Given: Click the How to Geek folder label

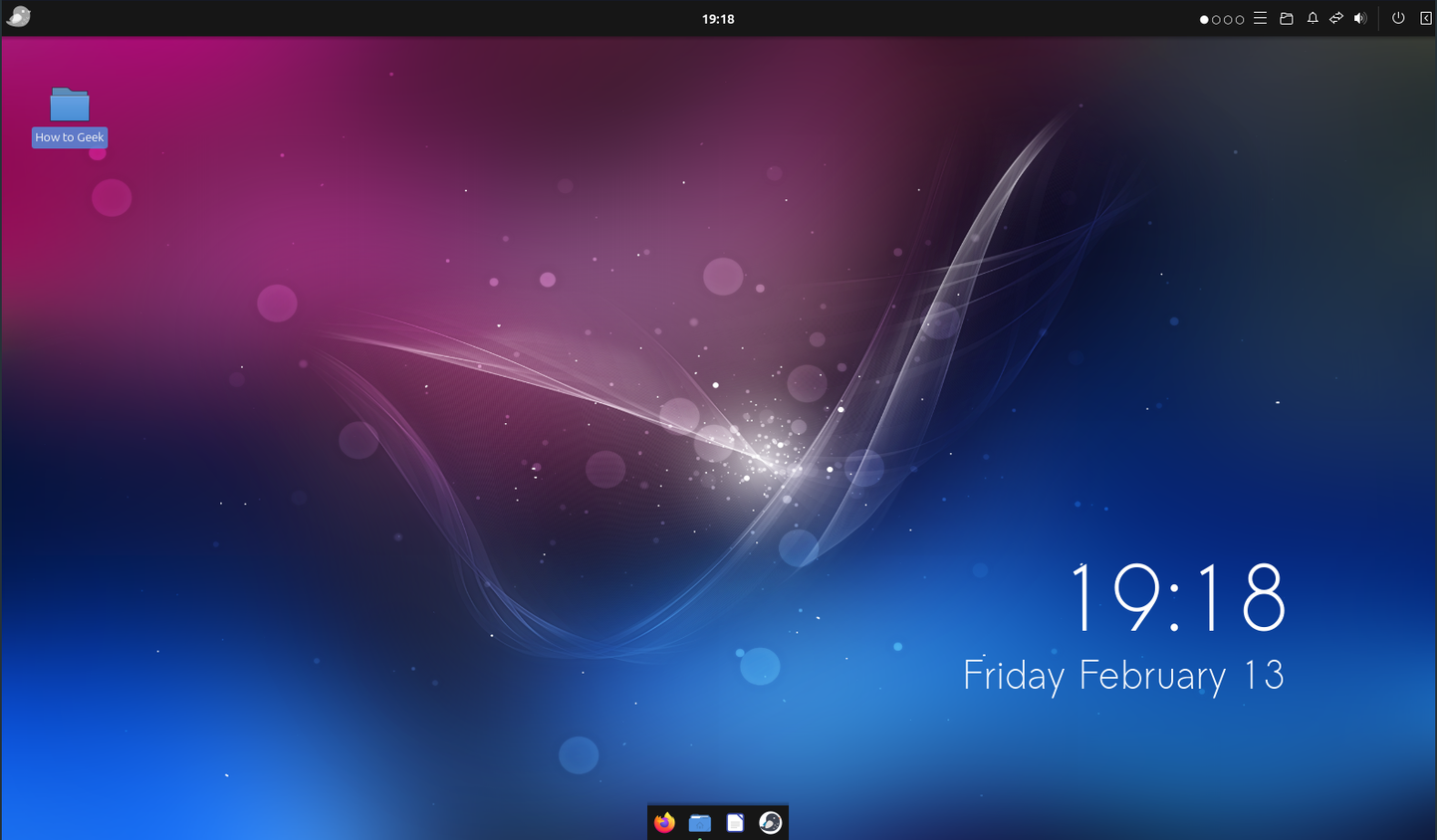Looking at the screenshot, I should click(70, 137).
